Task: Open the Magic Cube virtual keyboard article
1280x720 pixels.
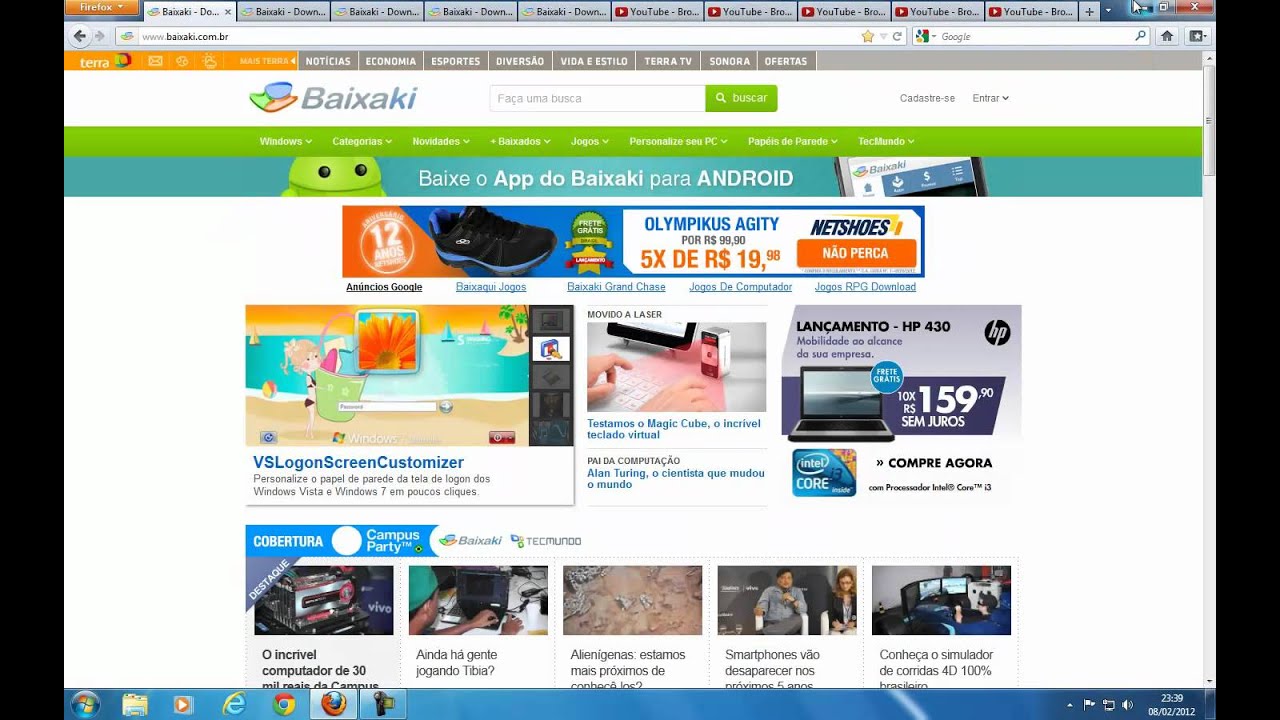Action: click(674, 429)
